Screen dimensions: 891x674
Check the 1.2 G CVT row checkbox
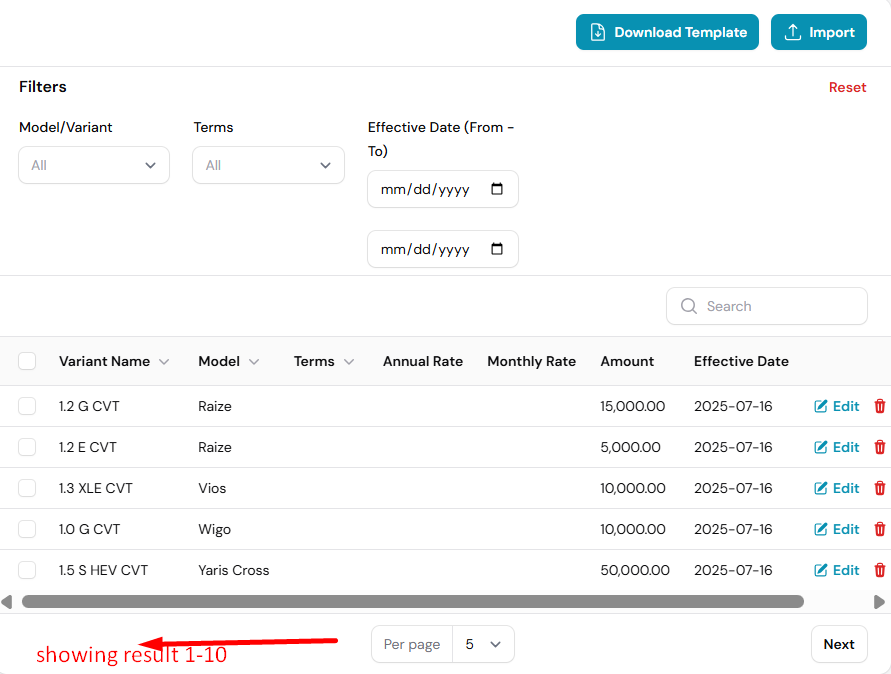27,406
